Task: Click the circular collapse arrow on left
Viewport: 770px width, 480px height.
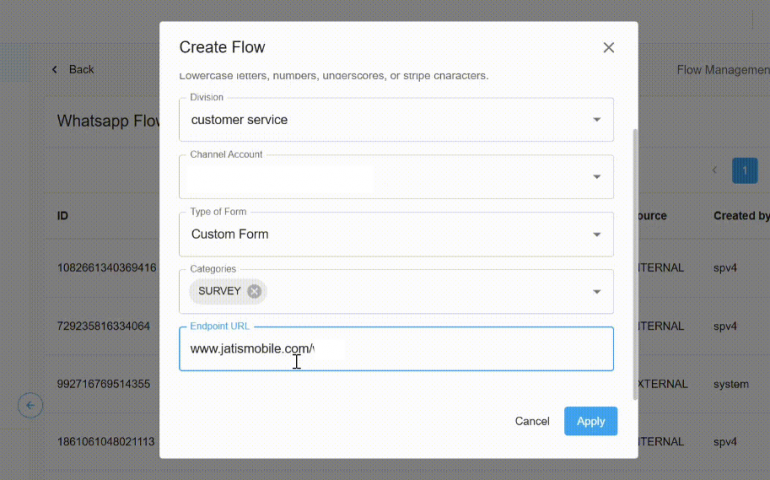Action: (x=30, y=405)
